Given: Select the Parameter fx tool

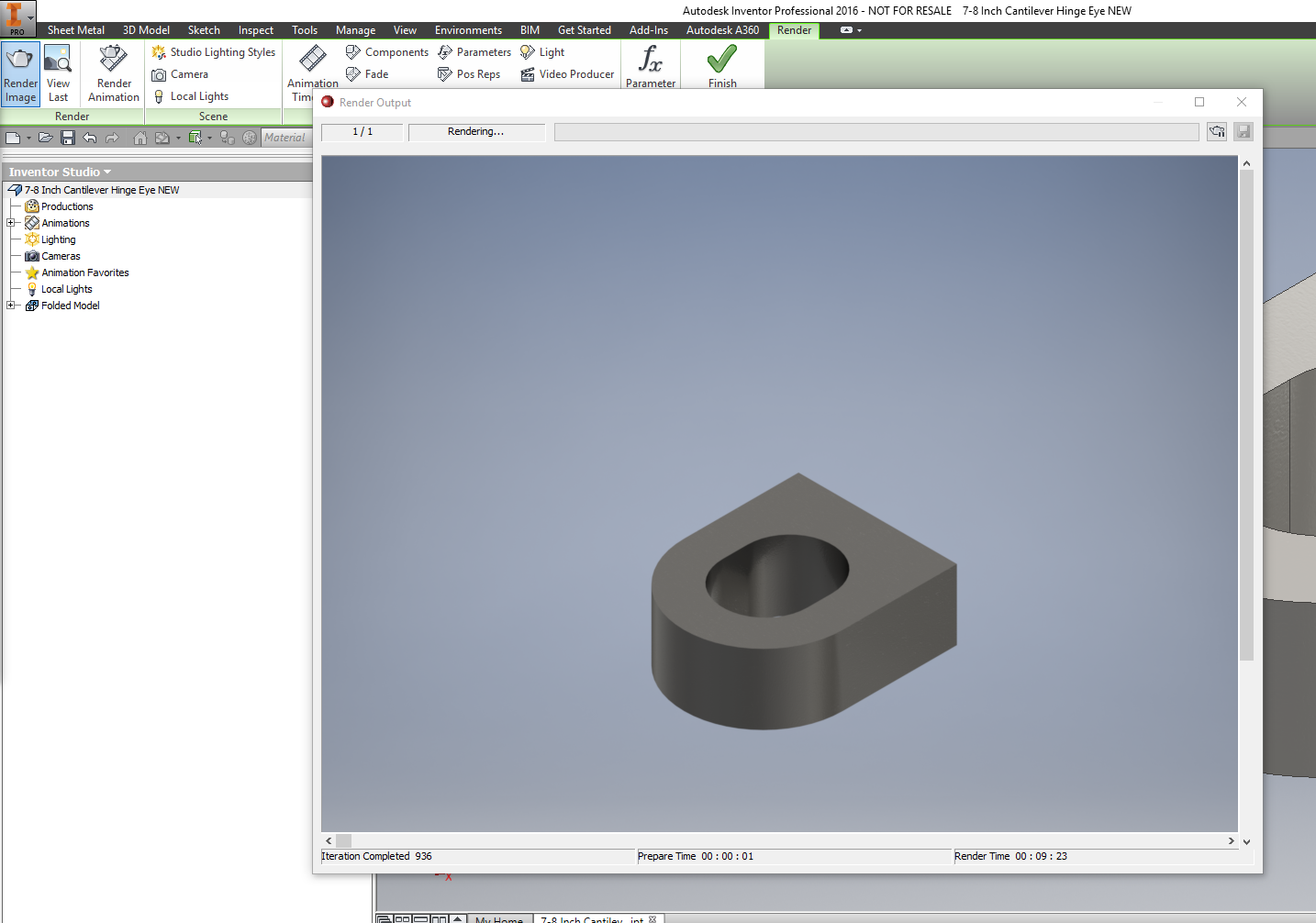Looking at the screenshot, I should tap(650, 64).
